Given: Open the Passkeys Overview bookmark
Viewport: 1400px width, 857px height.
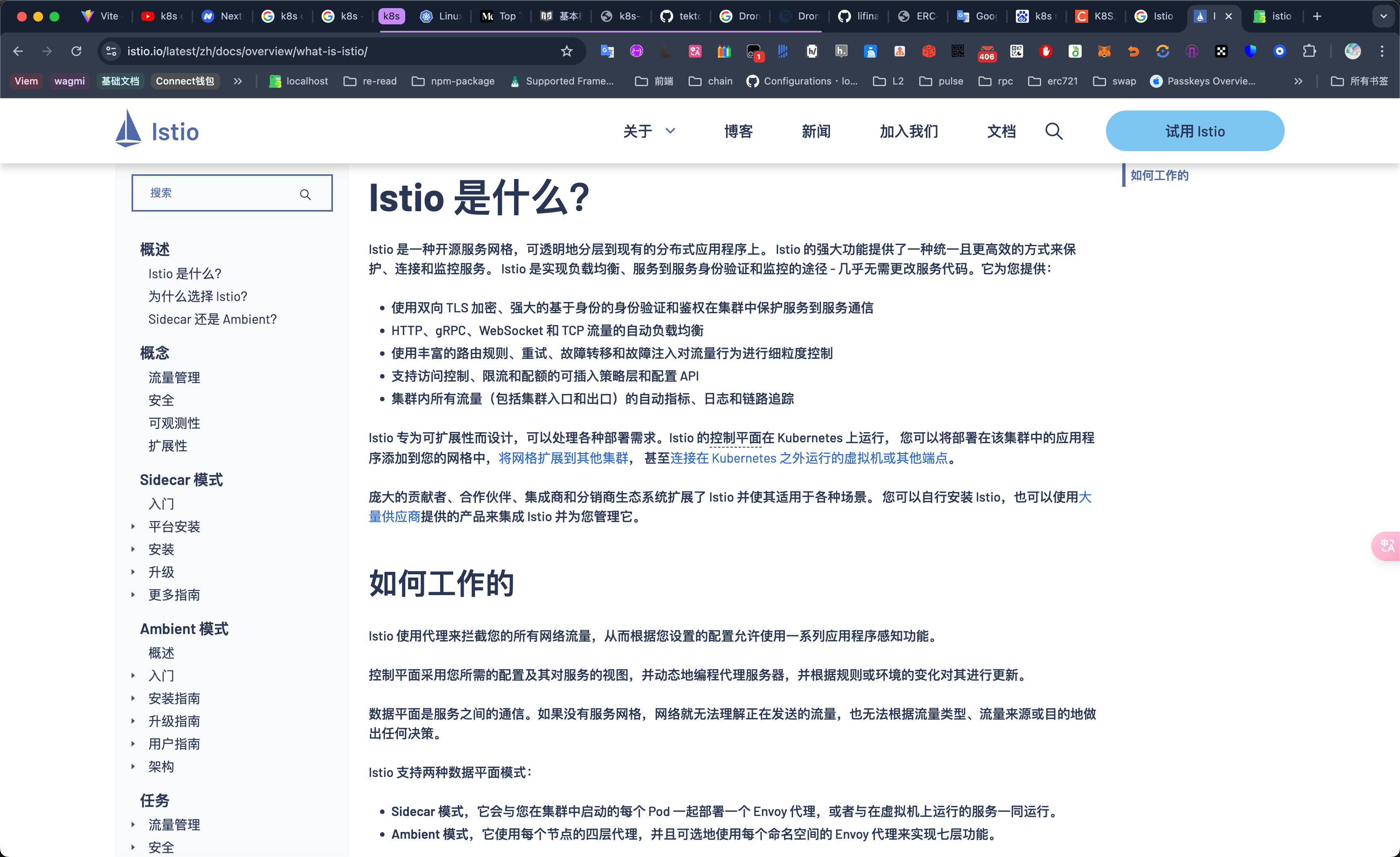Looking at the screenshot, I should [1203, 81].
